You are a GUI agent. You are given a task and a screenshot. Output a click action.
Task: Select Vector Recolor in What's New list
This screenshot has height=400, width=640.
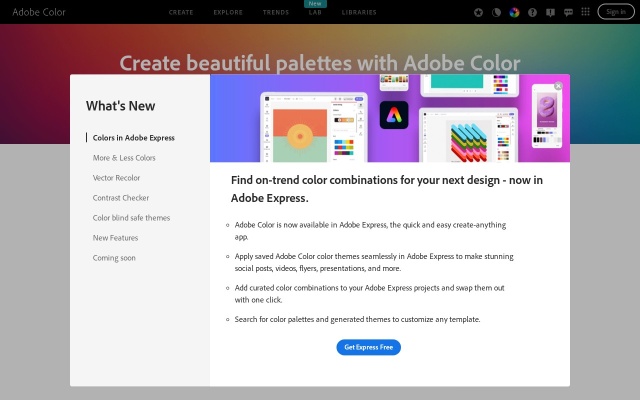tap(116, 178)
